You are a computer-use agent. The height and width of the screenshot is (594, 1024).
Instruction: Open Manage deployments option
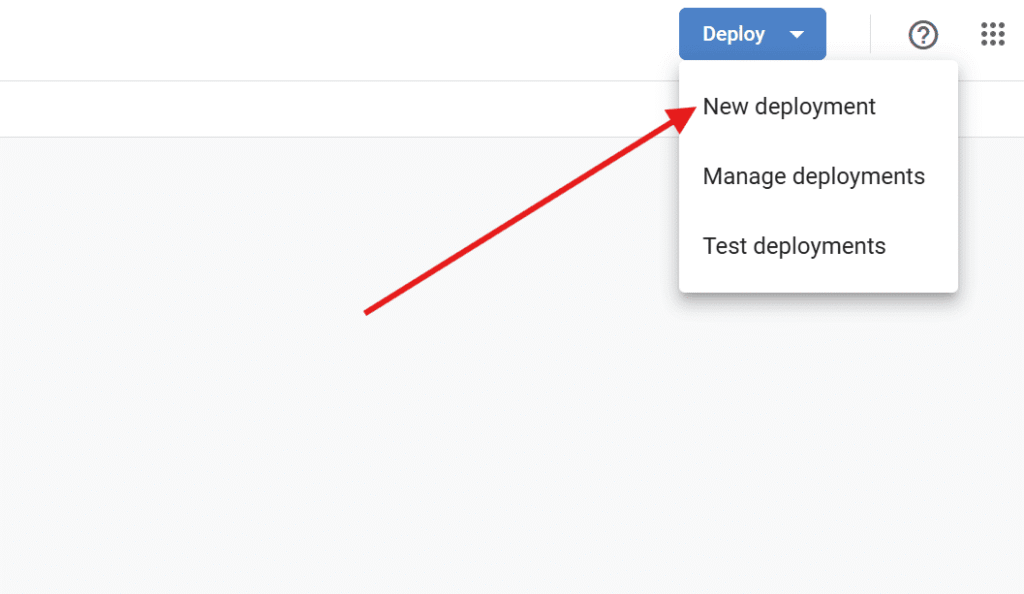pos(813,176)
